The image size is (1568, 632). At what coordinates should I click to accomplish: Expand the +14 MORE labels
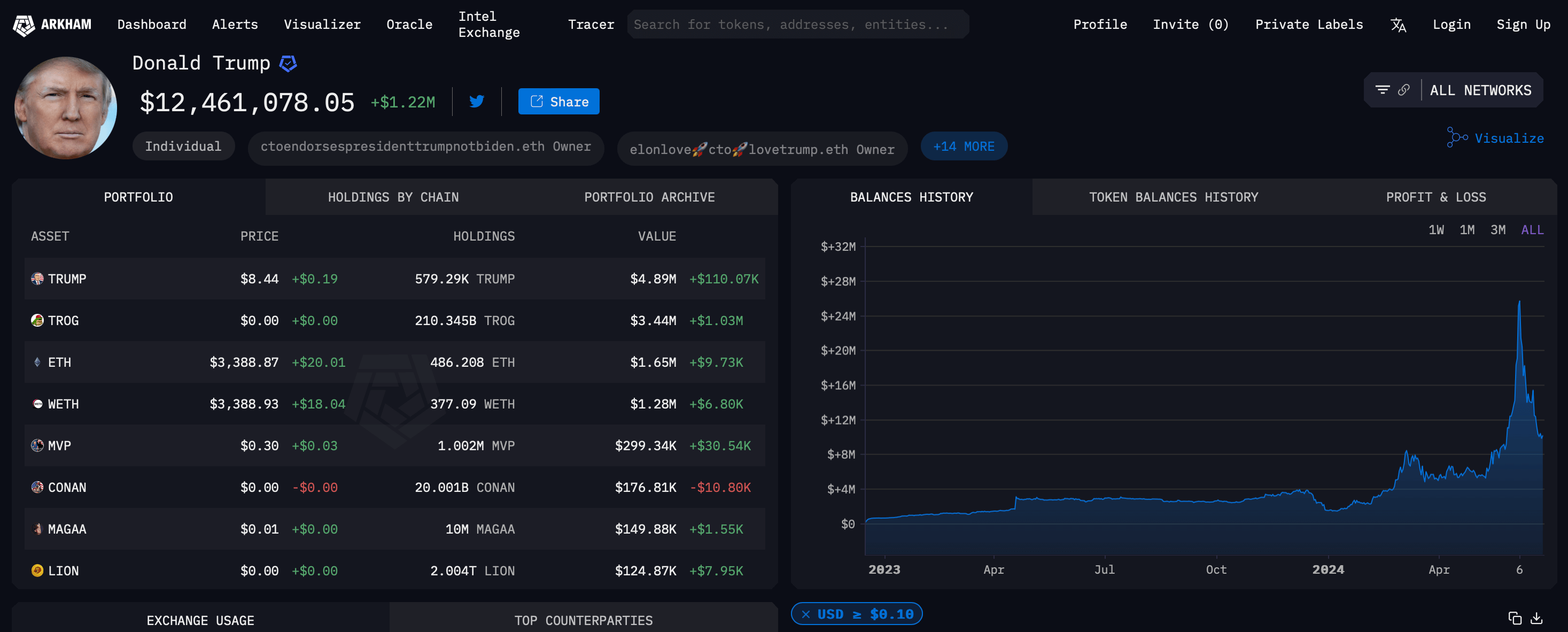tap(964, 147)
